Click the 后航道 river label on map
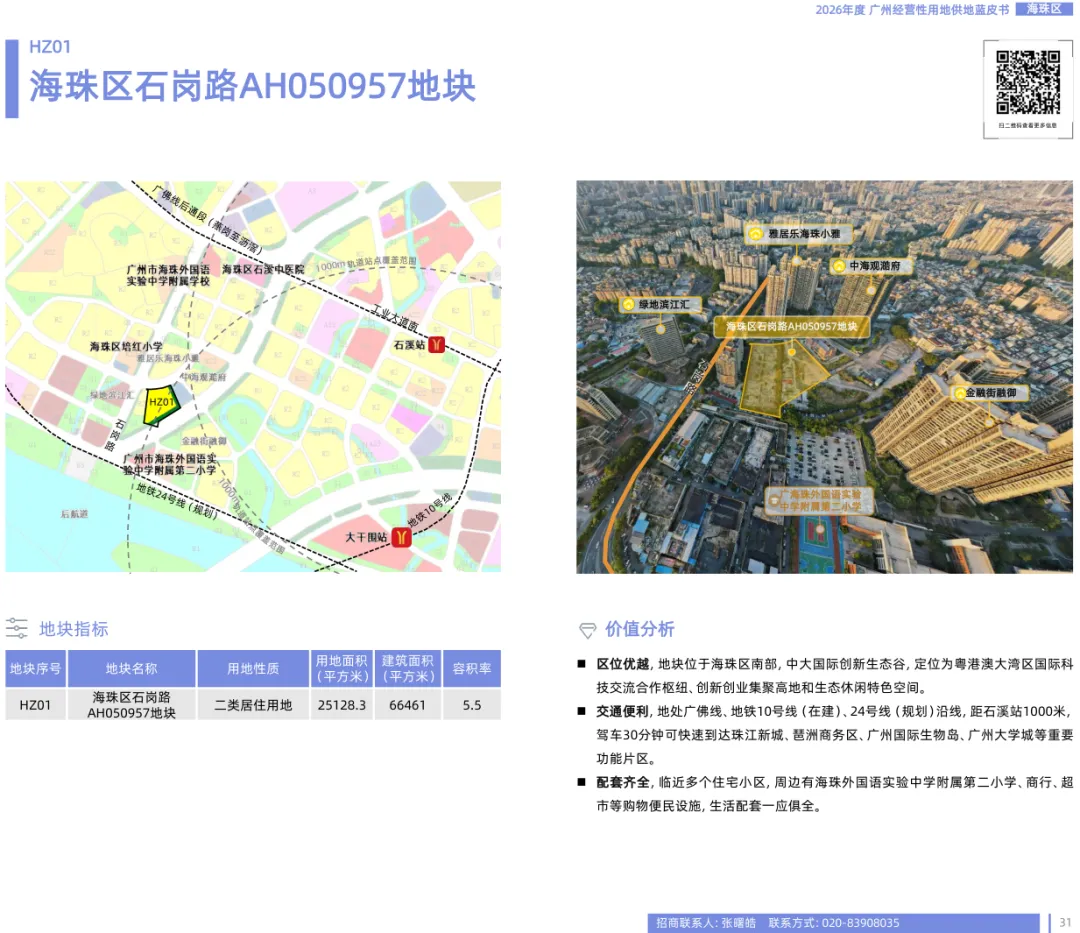Viewport: 1080px width, 933px height. pyautogui.click(x=74, y=514)
